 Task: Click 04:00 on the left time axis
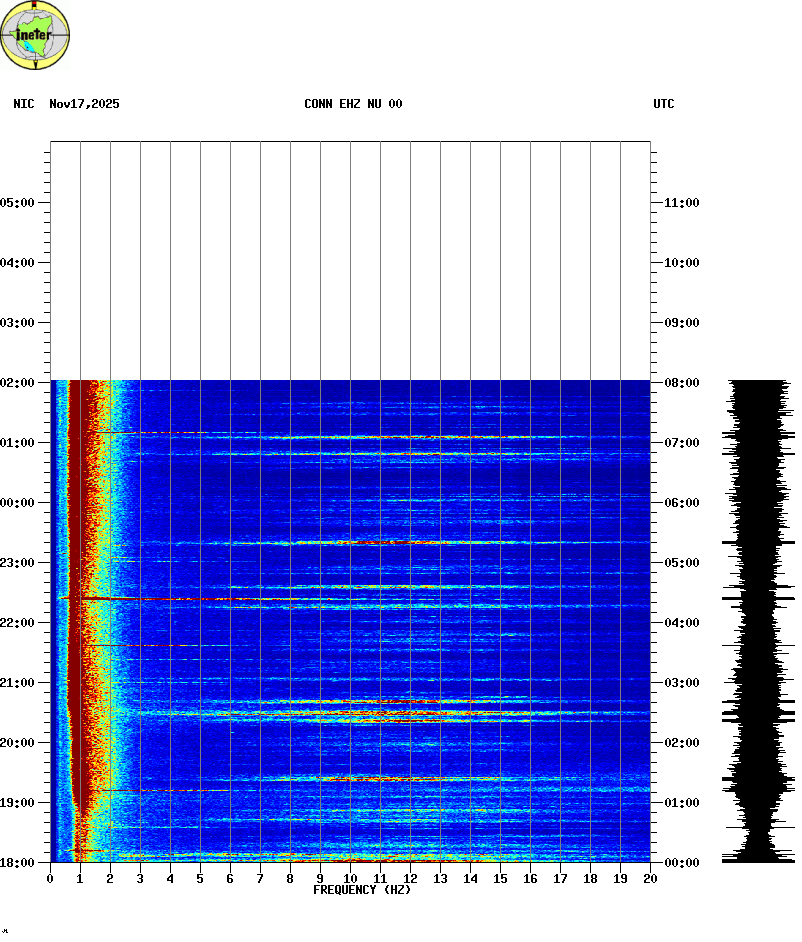[18, 263]
